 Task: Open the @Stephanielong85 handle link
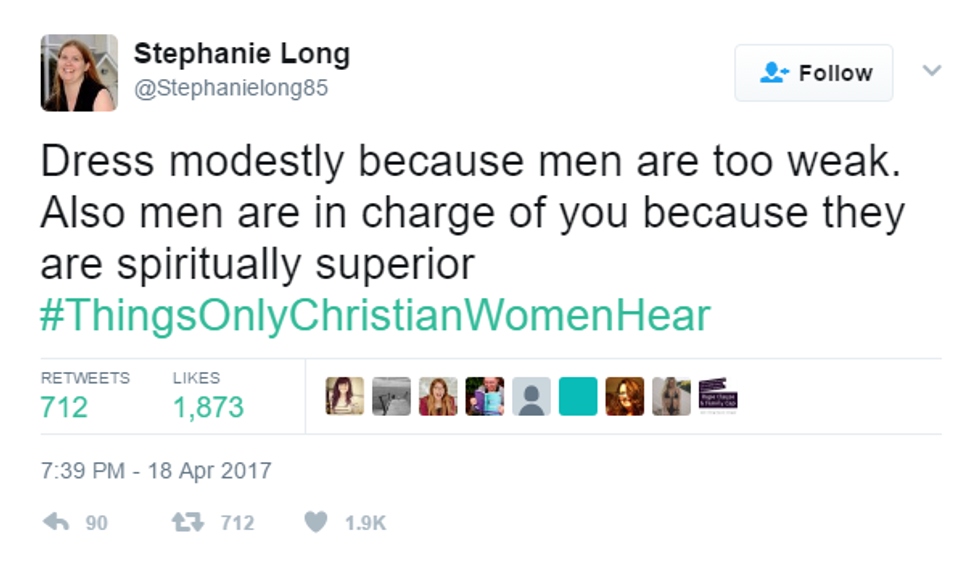coord(231,89)
